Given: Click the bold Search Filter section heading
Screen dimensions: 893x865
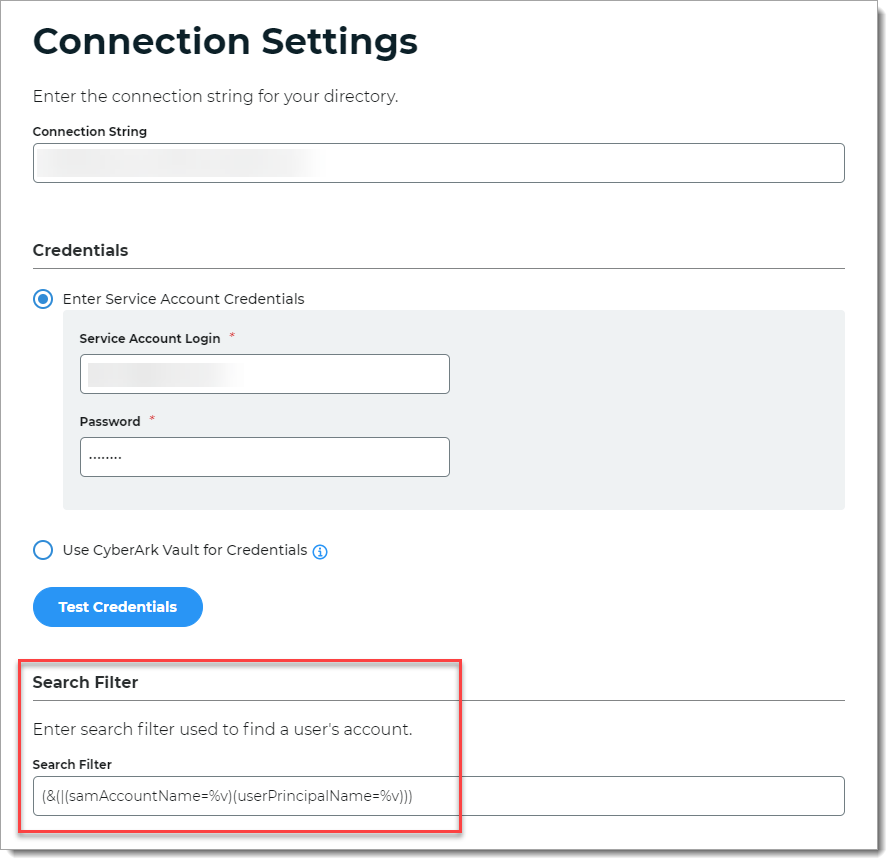Looking at the screenshot, I should click(85, 682).
